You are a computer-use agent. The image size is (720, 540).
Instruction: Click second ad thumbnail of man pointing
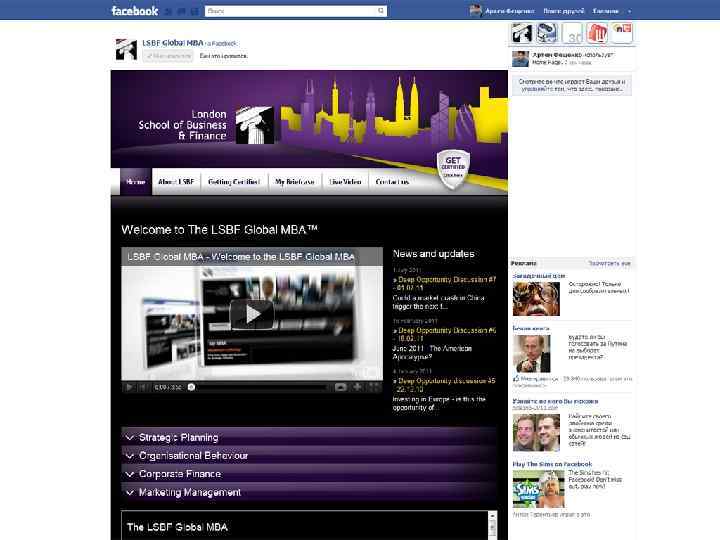coord(531,354)
